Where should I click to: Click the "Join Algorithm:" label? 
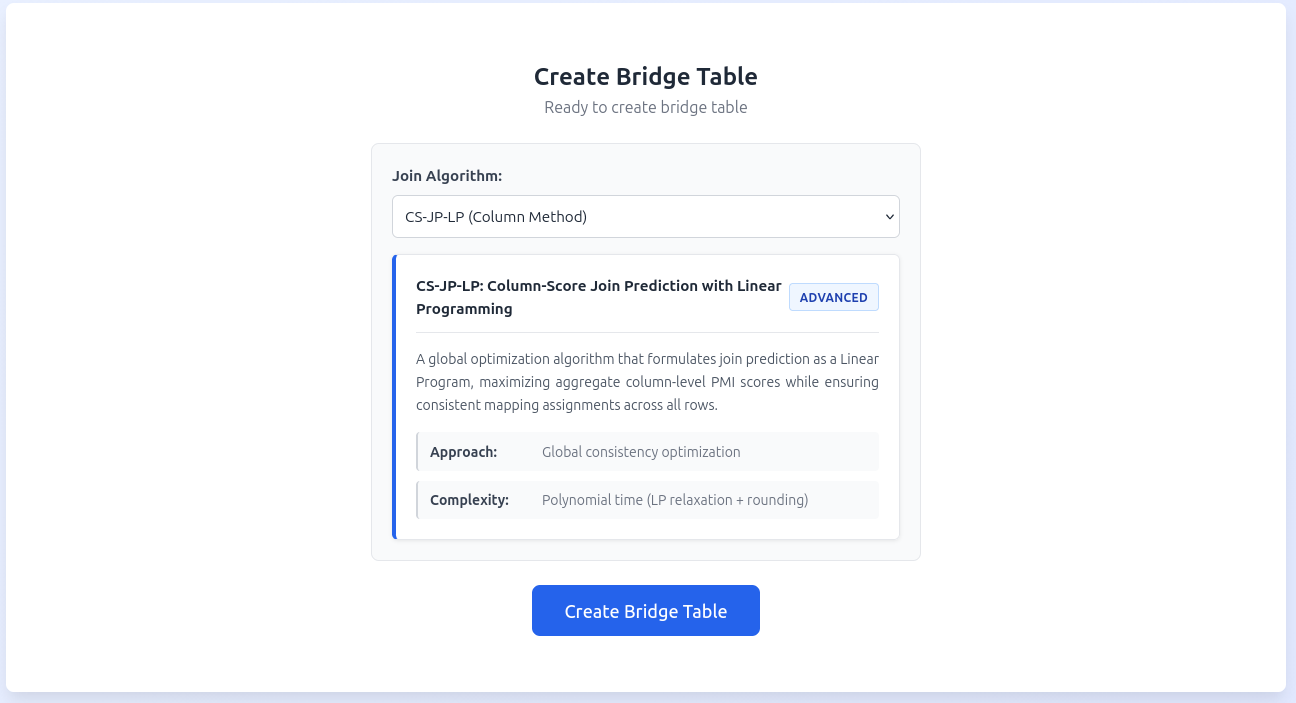447,176
